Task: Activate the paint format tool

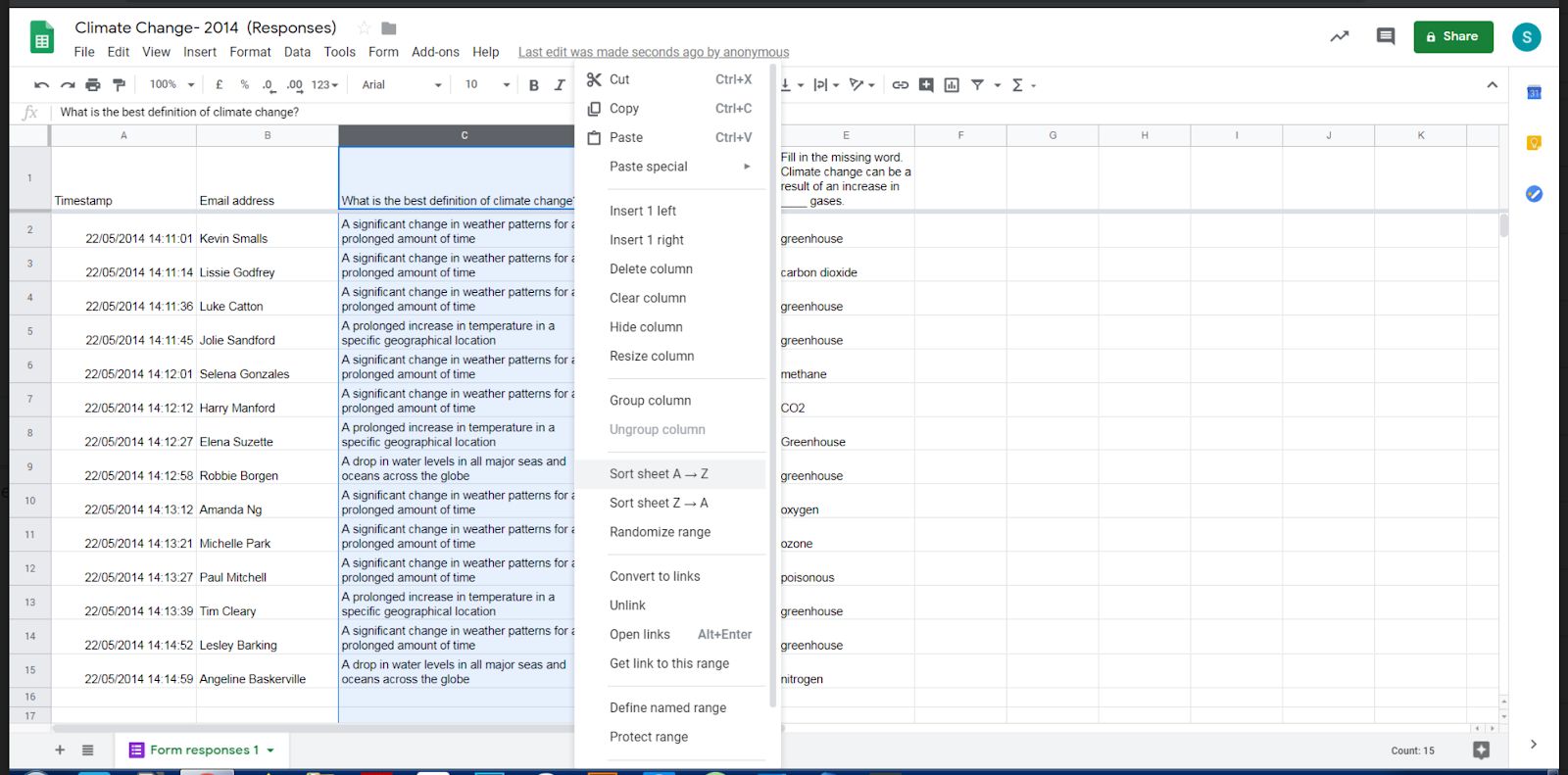Action: (x=119, y=85)
